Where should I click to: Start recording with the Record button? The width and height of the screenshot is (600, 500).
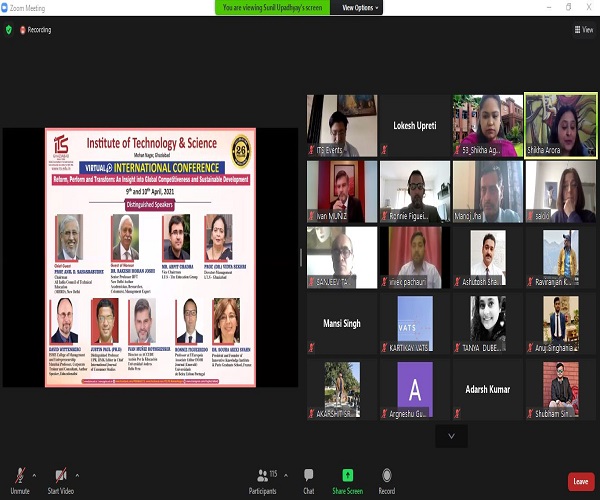coord(386,482)
